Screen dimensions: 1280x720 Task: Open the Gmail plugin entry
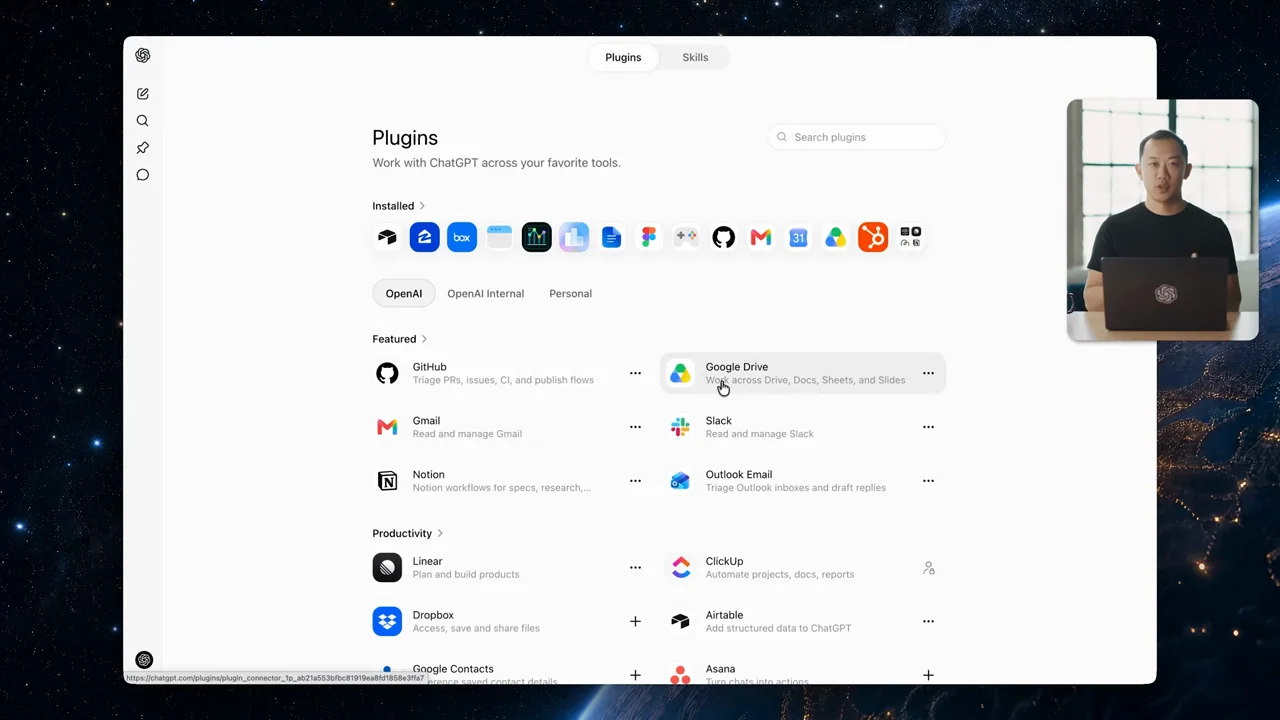click(x=510, y=428)
